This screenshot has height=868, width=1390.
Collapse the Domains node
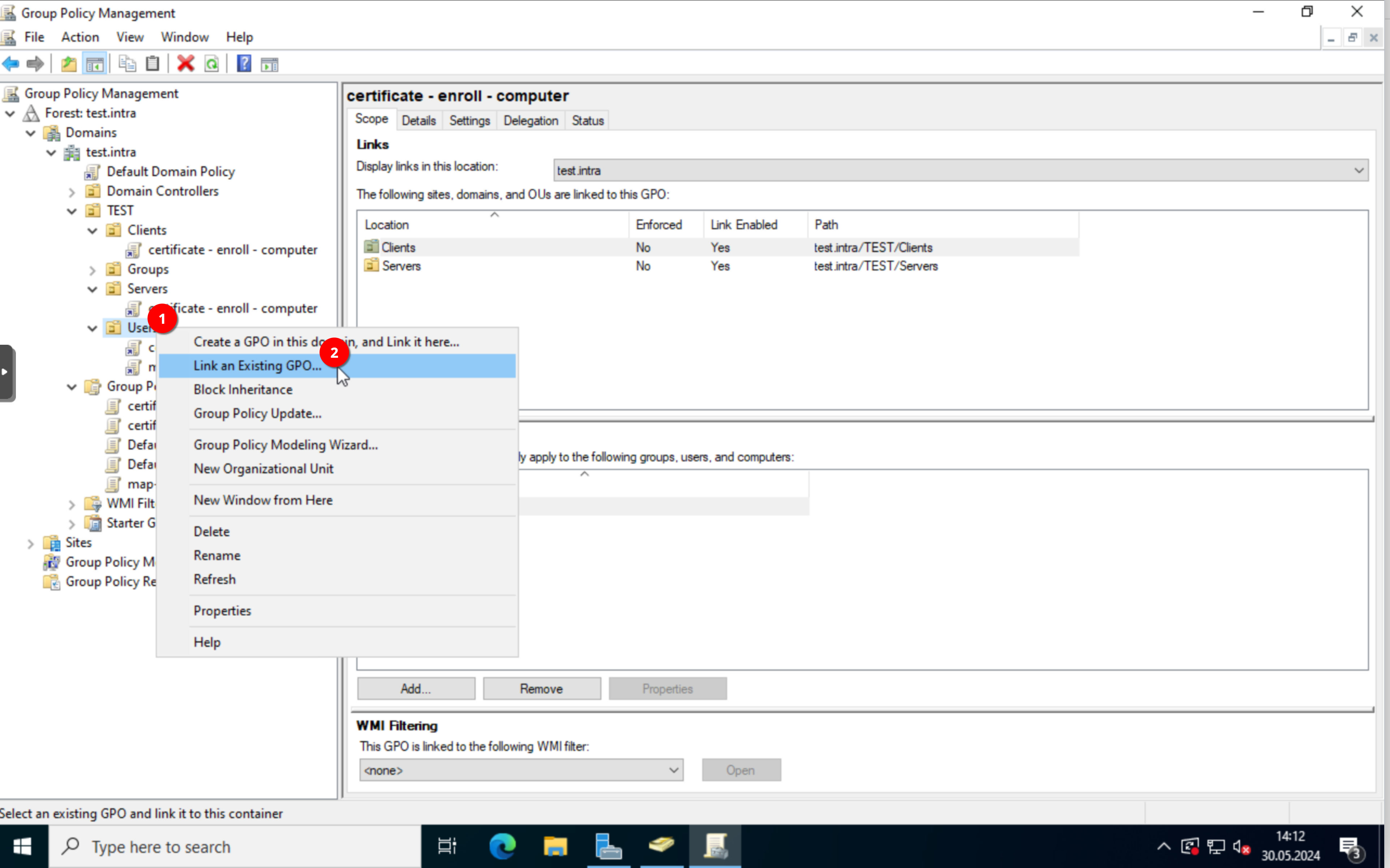click(x=31, y=133)
